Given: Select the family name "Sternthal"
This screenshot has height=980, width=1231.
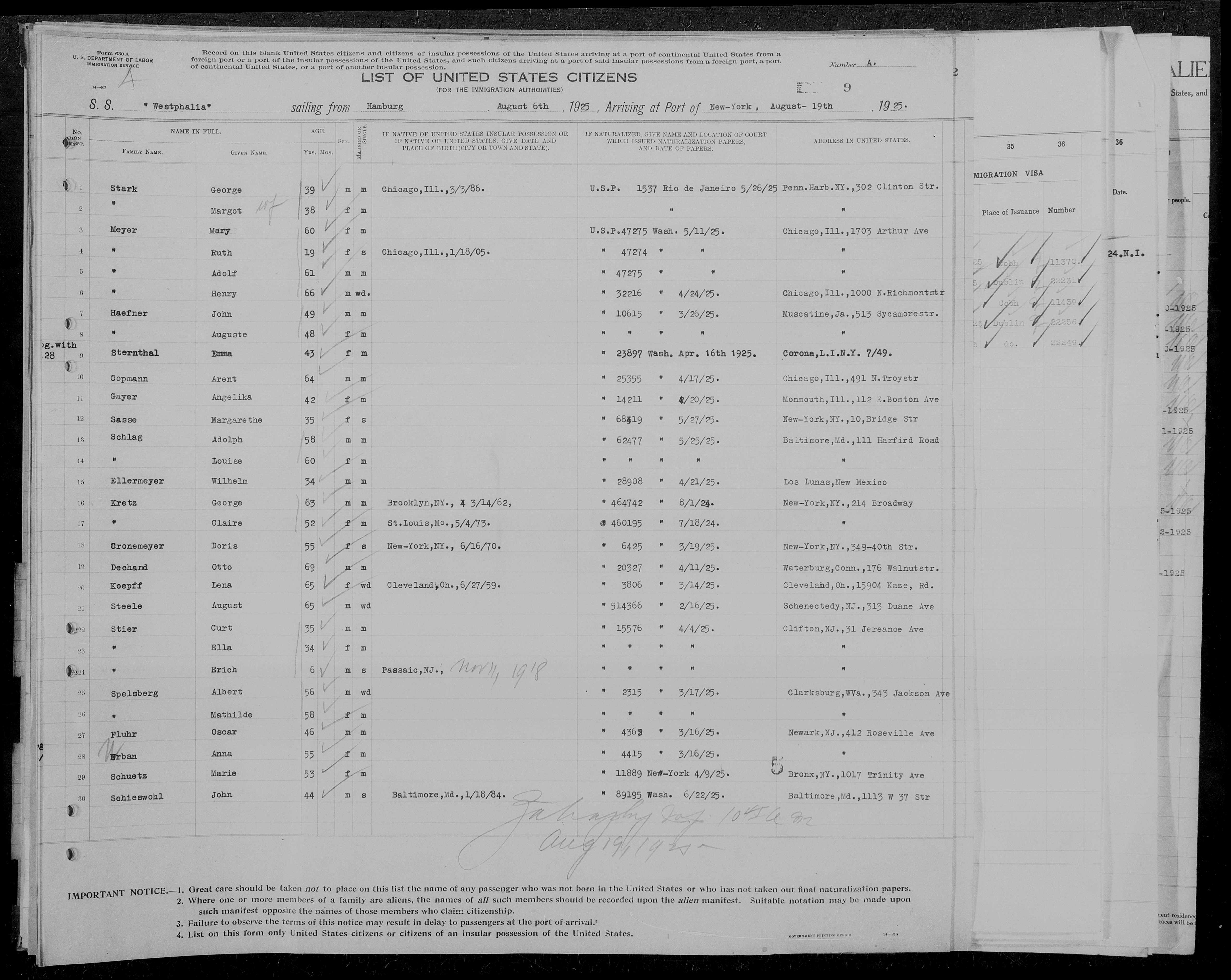Looking at the screenshot, I should (x=135, y=353).
